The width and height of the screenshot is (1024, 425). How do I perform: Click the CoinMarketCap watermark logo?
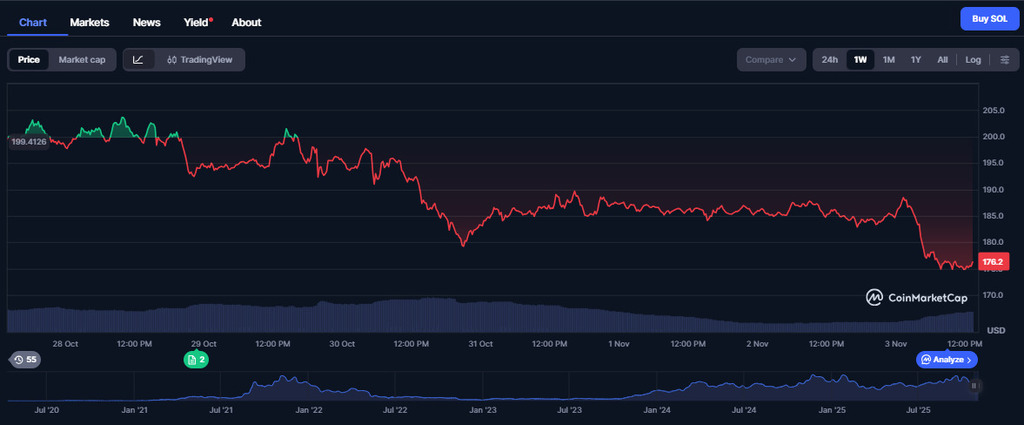tap(917, 297)
